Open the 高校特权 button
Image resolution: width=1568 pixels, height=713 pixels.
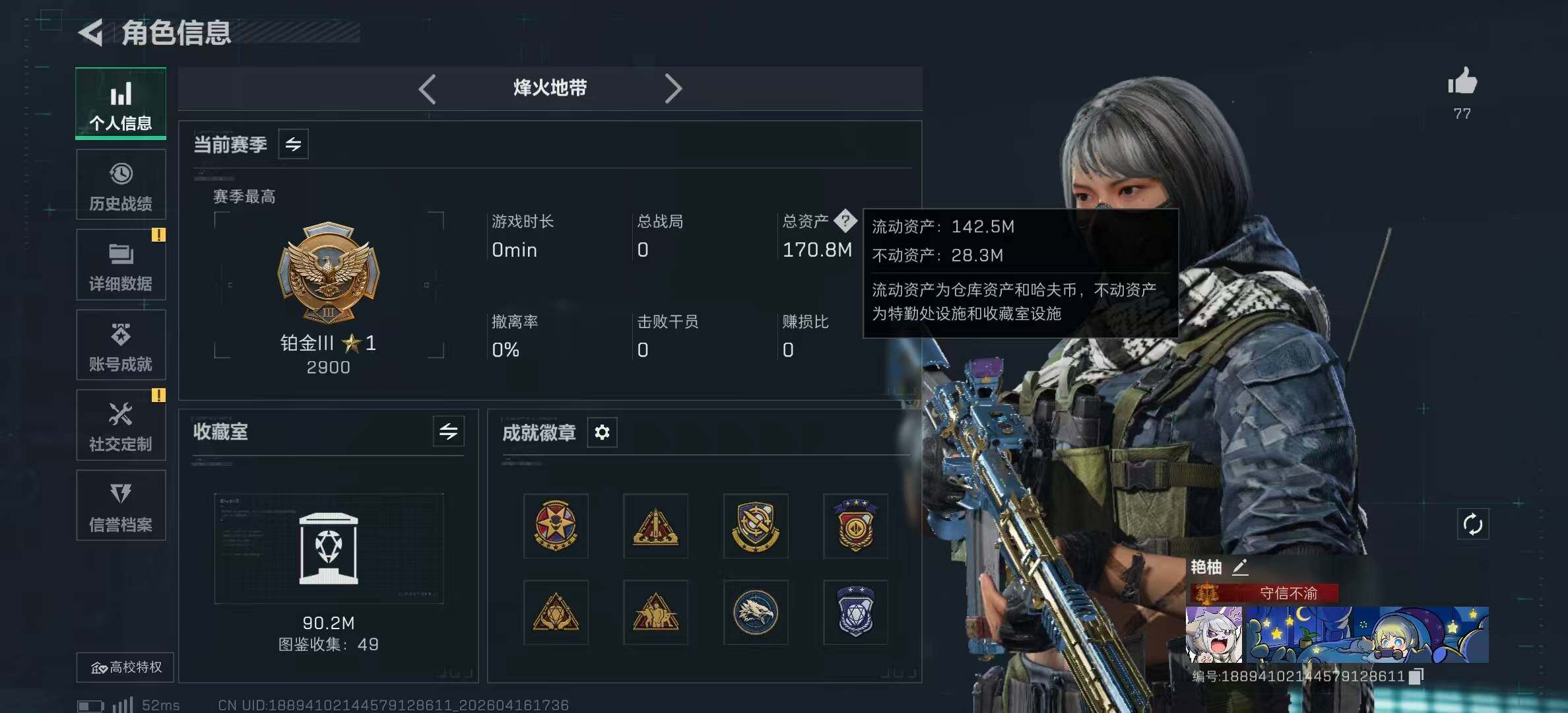pyautogui.click(x=125, y=667)
